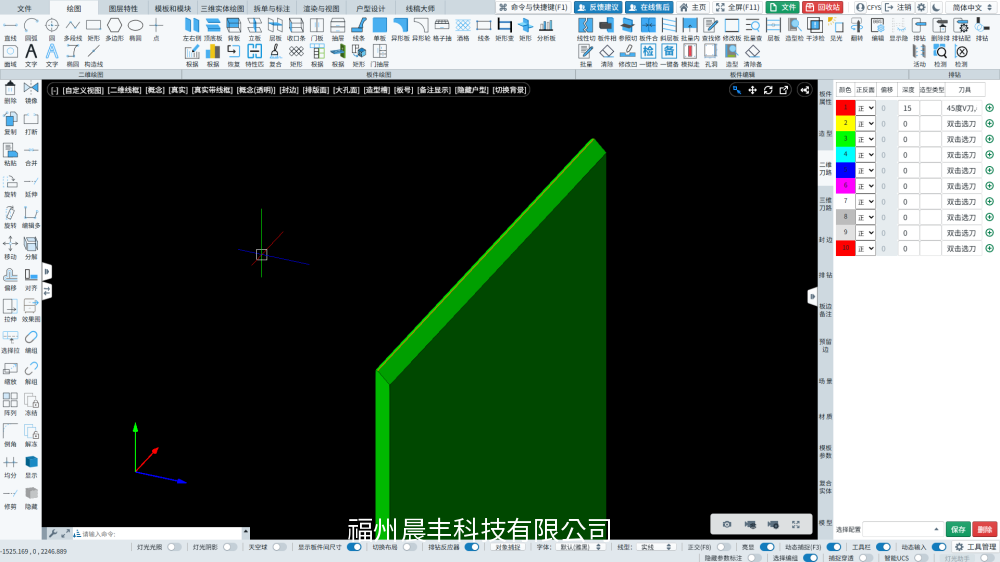1000x562 pixels.
Task: Click the red 删除 delete button
Action: coord(984,529)
